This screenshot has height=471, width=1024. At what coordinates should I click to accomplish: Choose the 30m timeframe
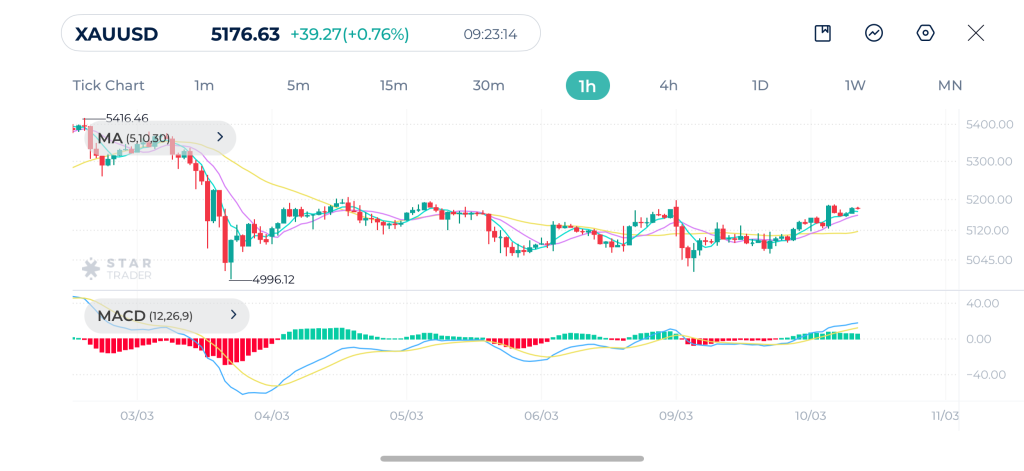[488, 85]
